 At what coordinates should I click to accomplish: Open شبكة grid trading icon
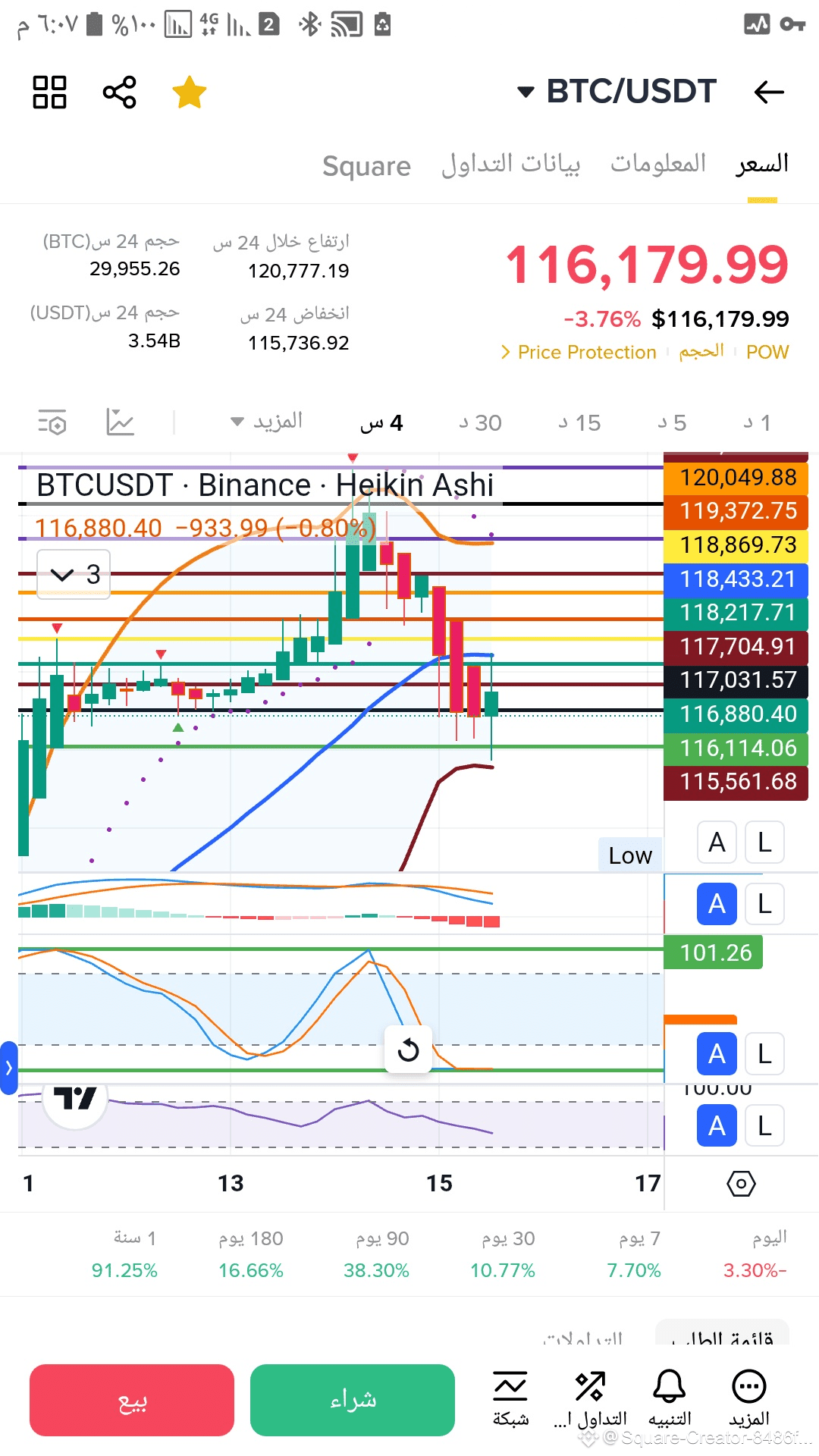point(510,1399)
